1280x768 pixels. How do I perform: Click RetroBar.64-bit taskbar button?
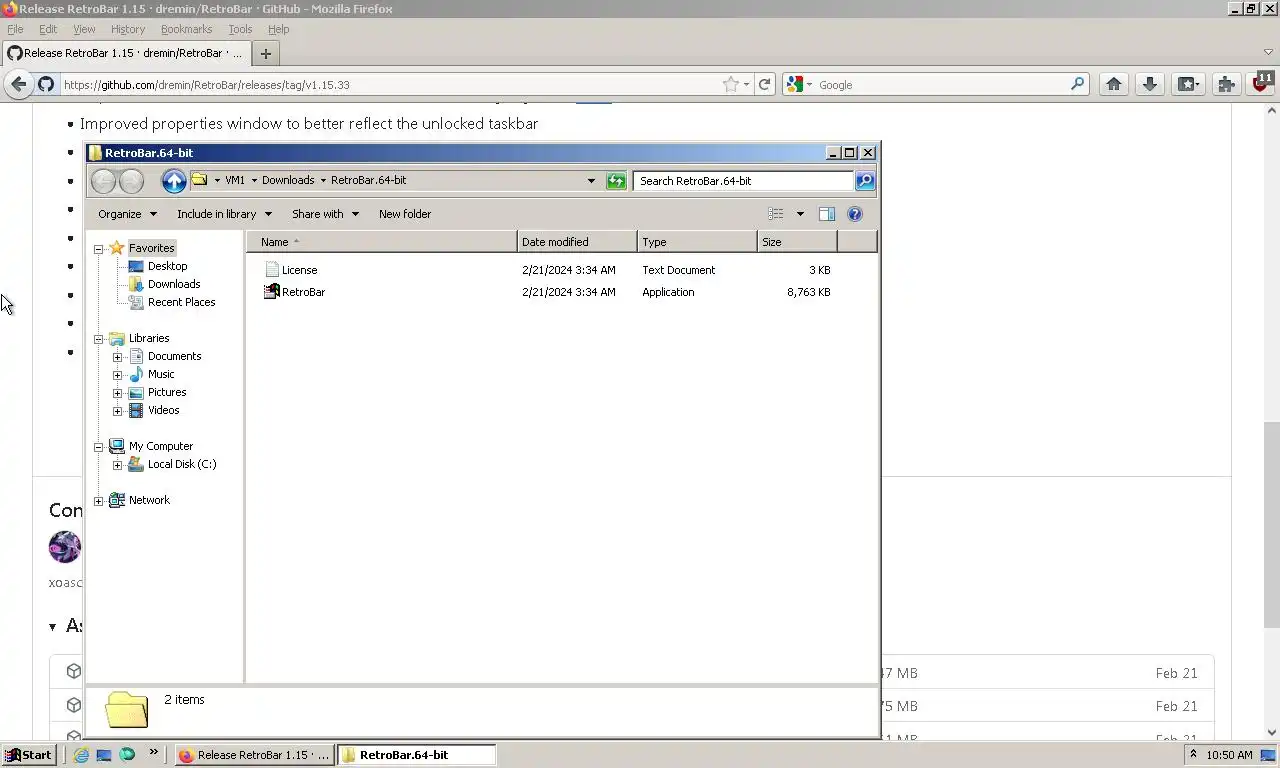tap(416, 755)
